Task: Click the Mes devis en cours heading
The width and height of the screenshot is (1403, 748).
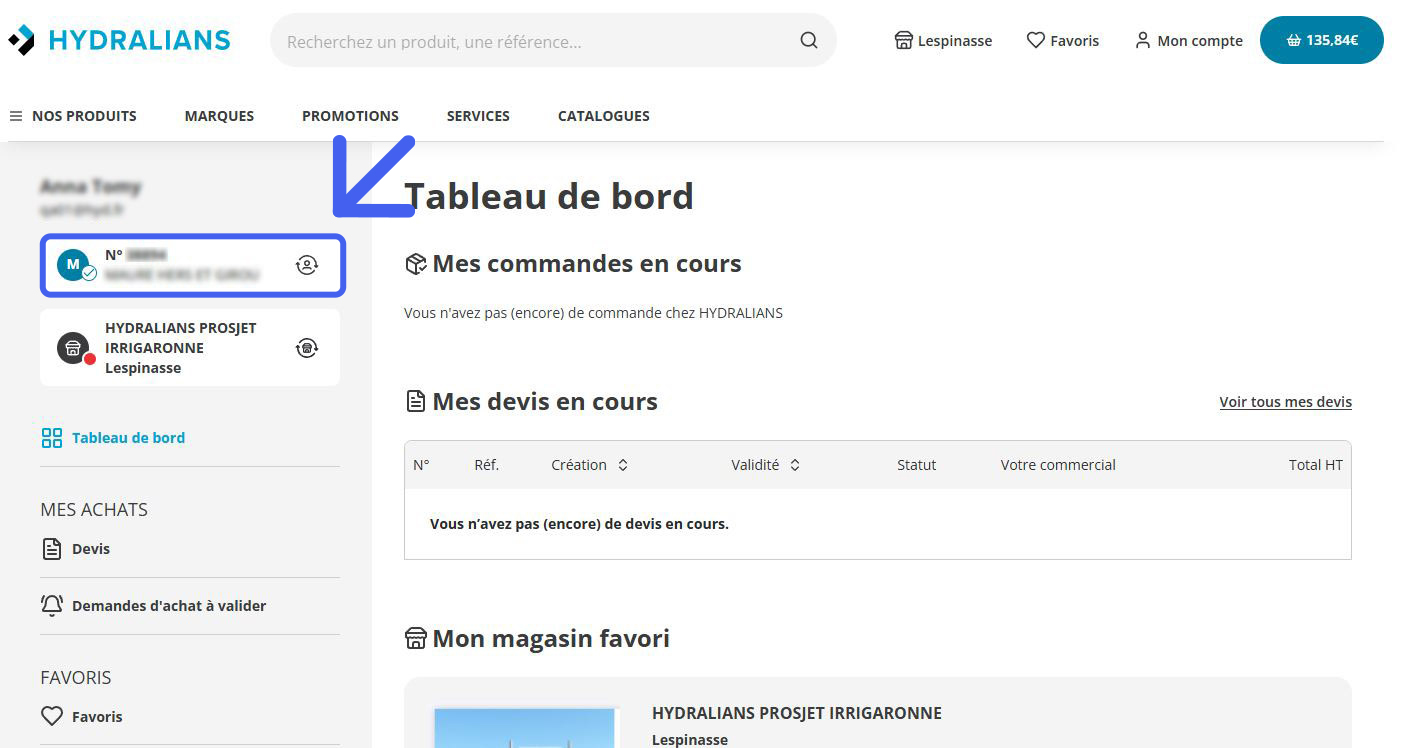Action: [531, 402]
